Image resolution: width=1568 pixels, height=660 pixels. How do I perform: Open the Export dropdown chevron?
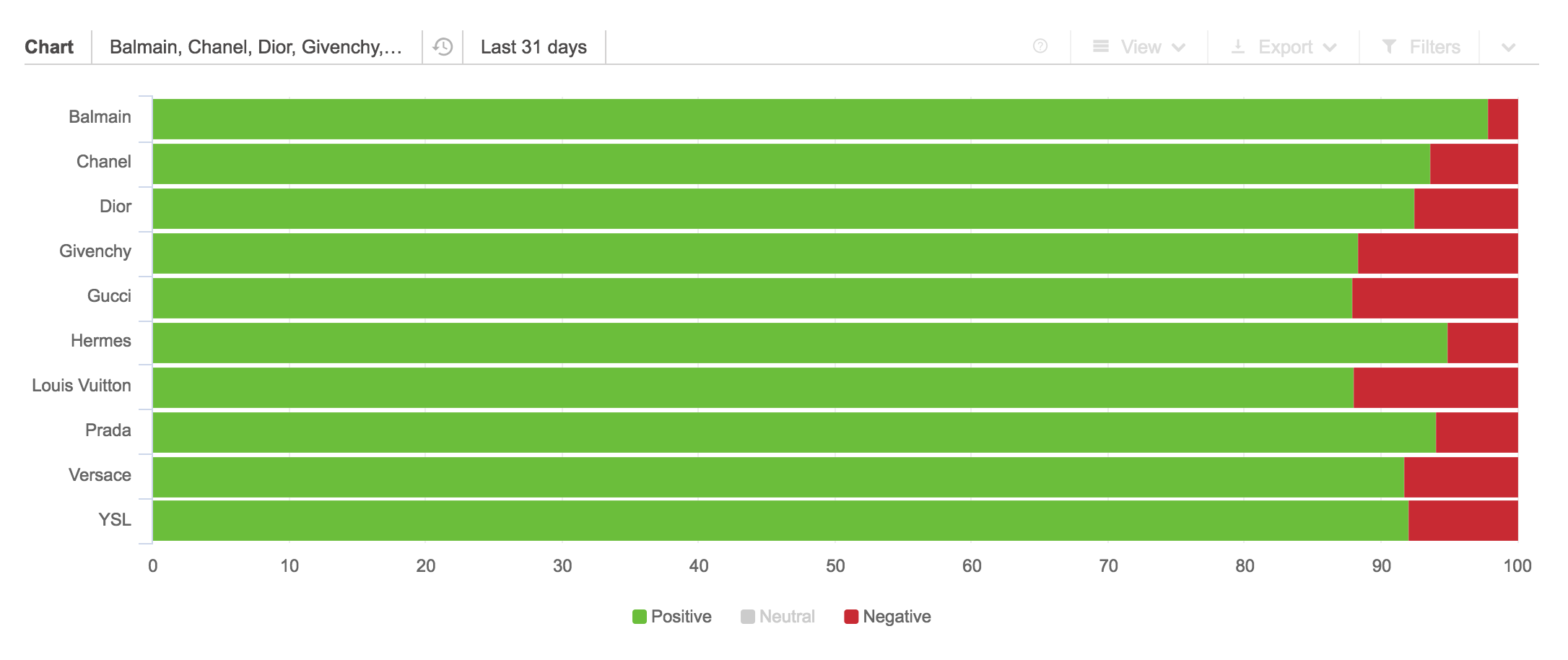point(1330,48)
